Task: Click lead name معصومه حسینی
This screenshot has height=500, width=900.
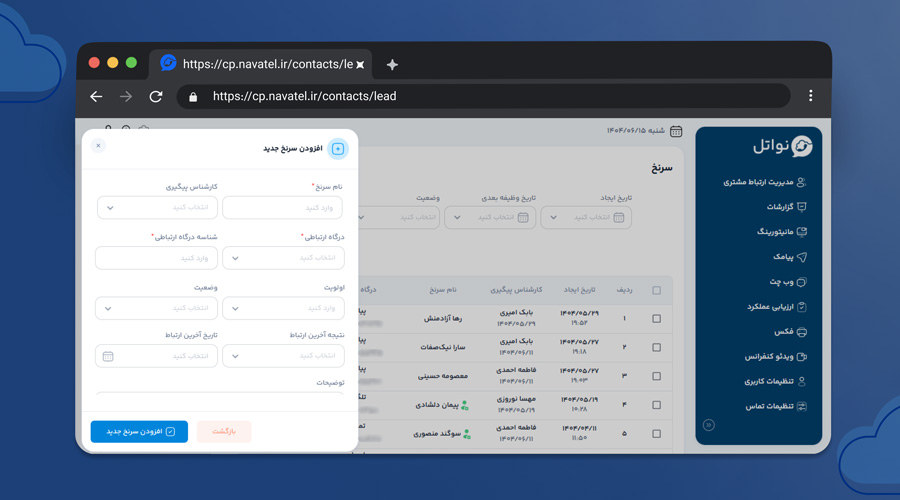Action: 443,377
